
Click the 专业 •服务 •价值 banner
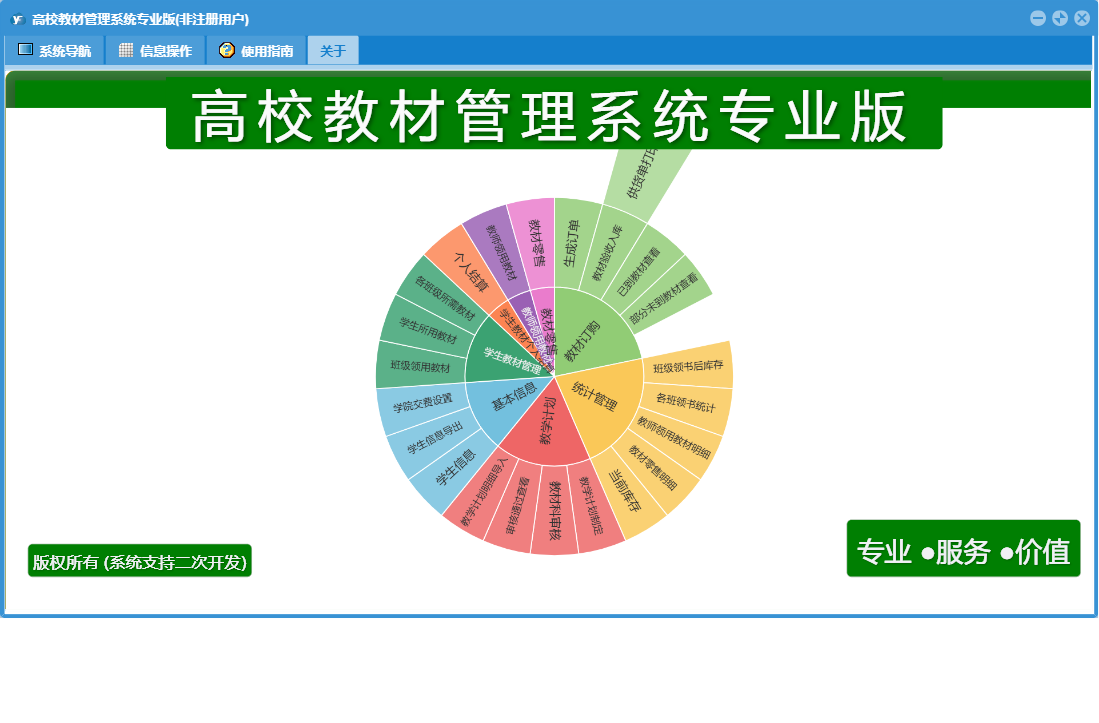(x=963, y=549)
